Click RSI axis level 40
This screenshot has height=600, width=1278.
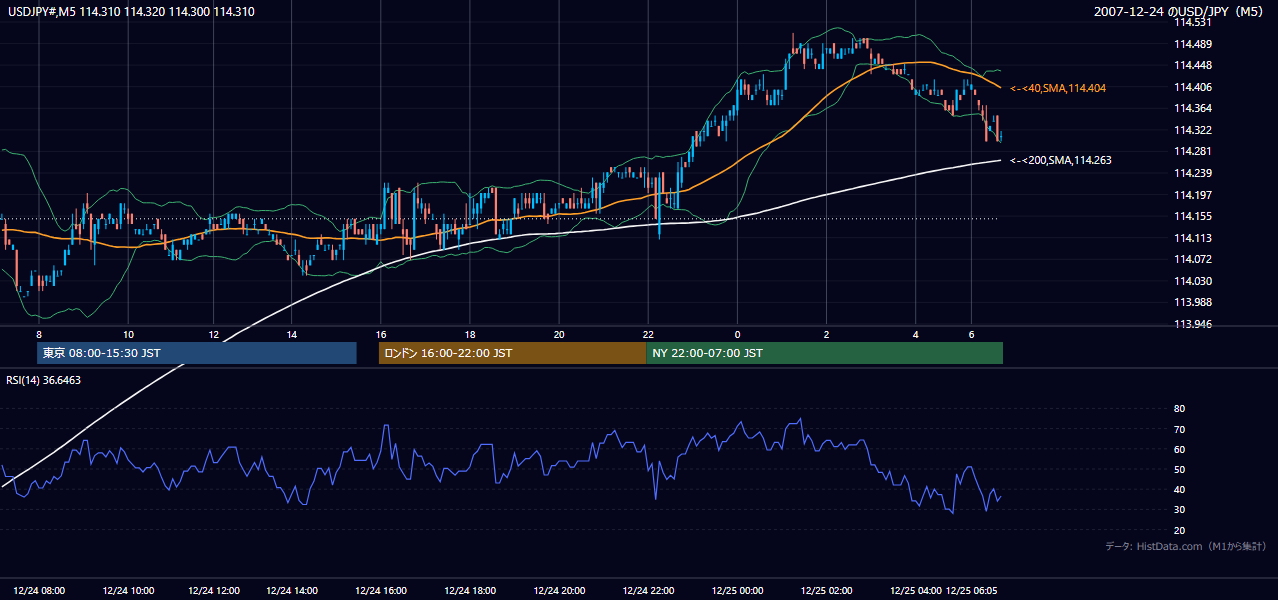point(1179,489)
